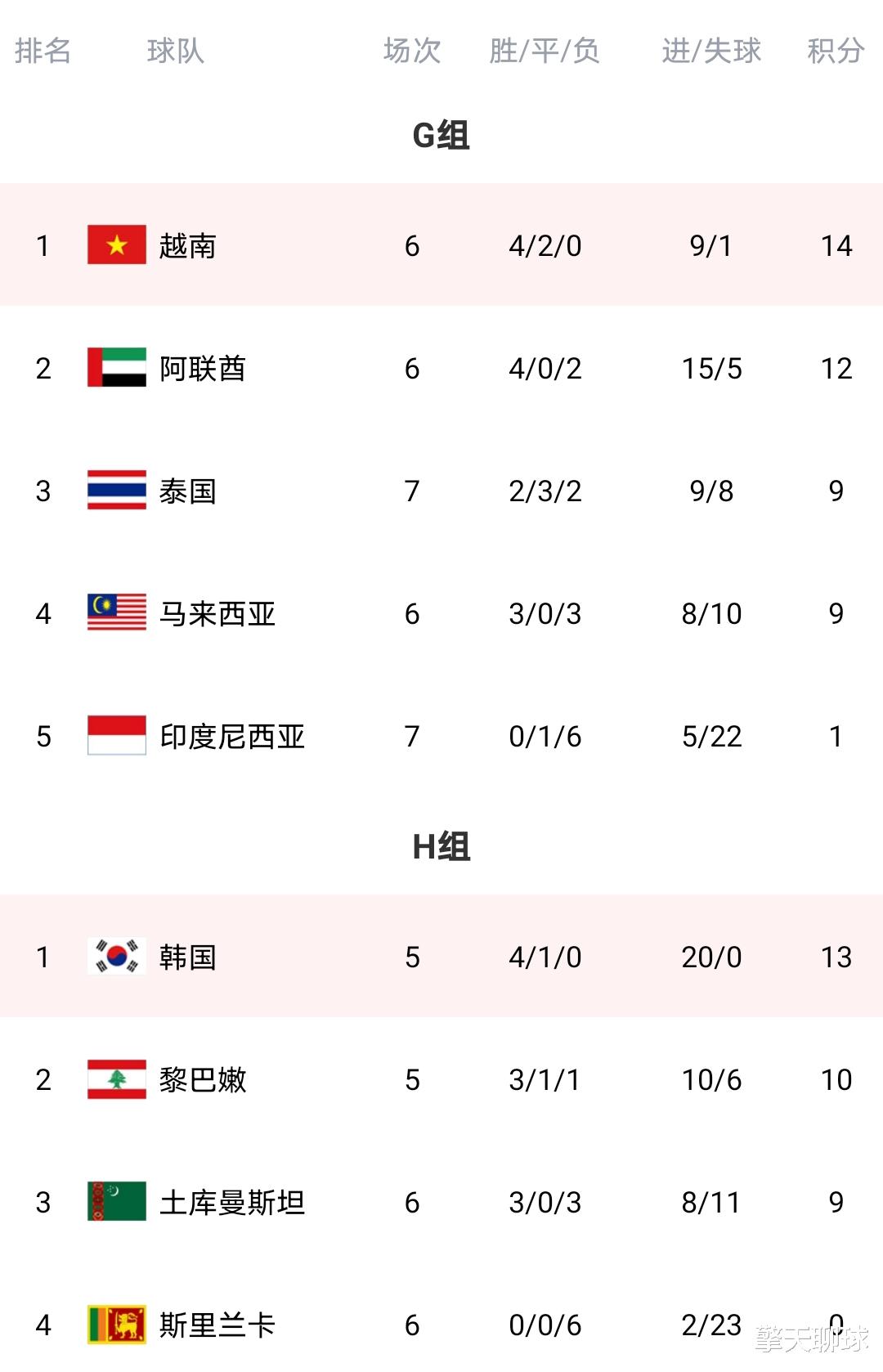883x1372 pixels.
Task: Click the Turkmenistan flag icon
Action: pos(117,1201)
